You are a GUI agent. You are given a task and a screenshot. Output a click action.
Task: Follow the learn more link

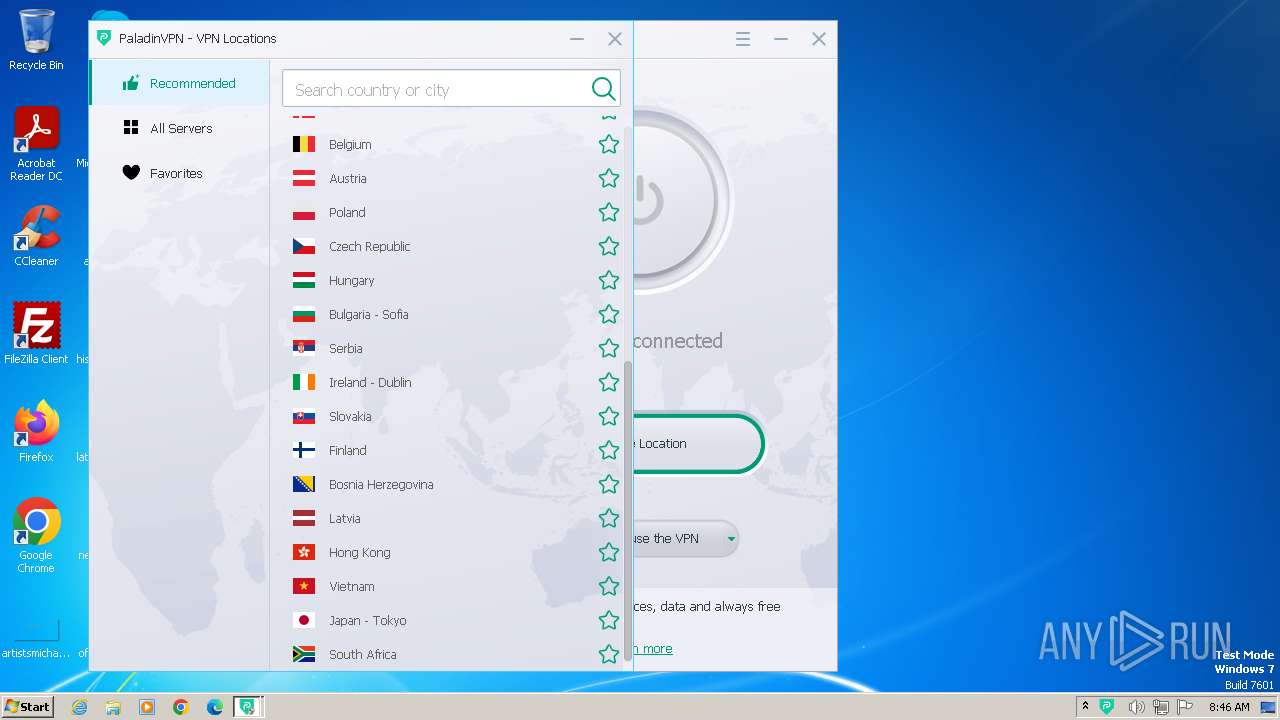click(653, 649)
